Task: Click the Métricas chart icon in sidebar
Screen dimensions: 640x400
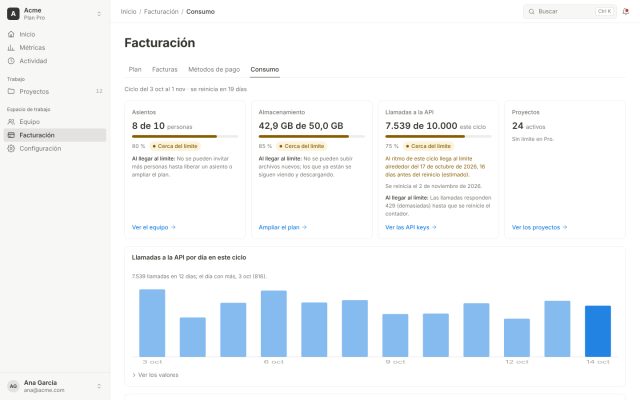Action: [11, 48]
